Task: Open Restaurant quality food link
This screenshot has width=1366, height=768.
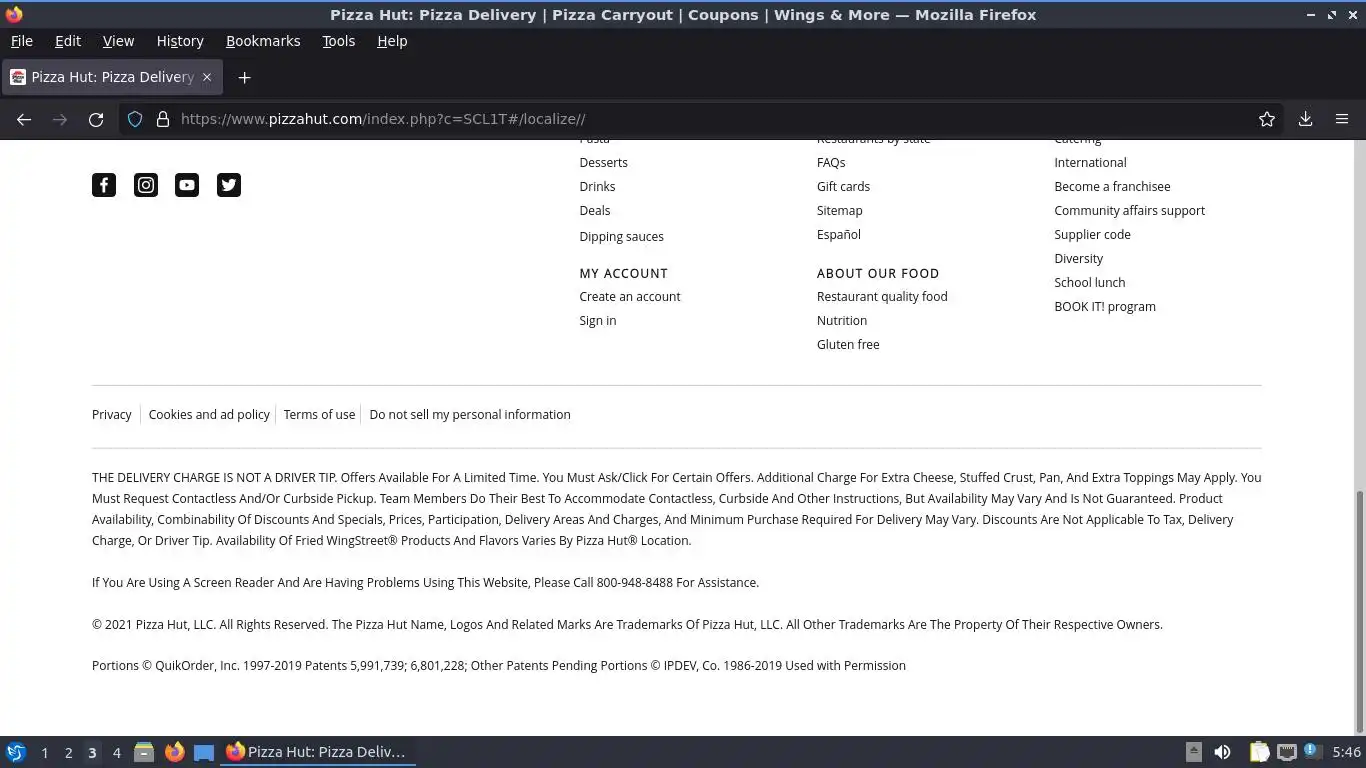Action: (881, 297)
